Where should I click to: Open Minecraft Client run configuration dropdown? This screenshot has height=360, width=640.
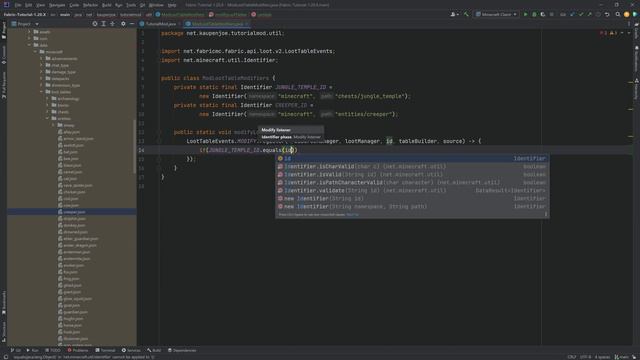(x=496, y=14)
